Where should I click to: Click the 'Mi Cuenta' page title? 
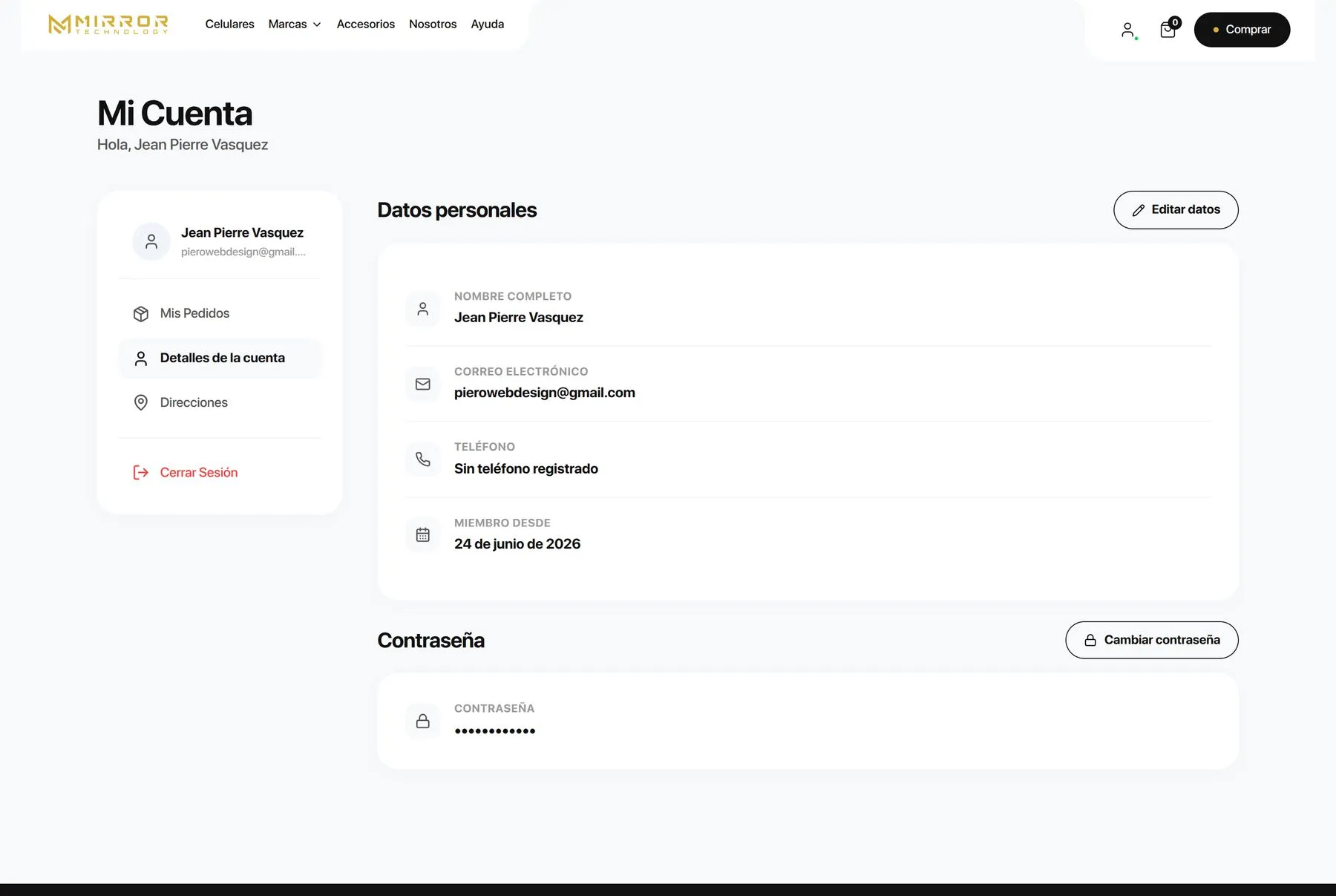(175, 114)
